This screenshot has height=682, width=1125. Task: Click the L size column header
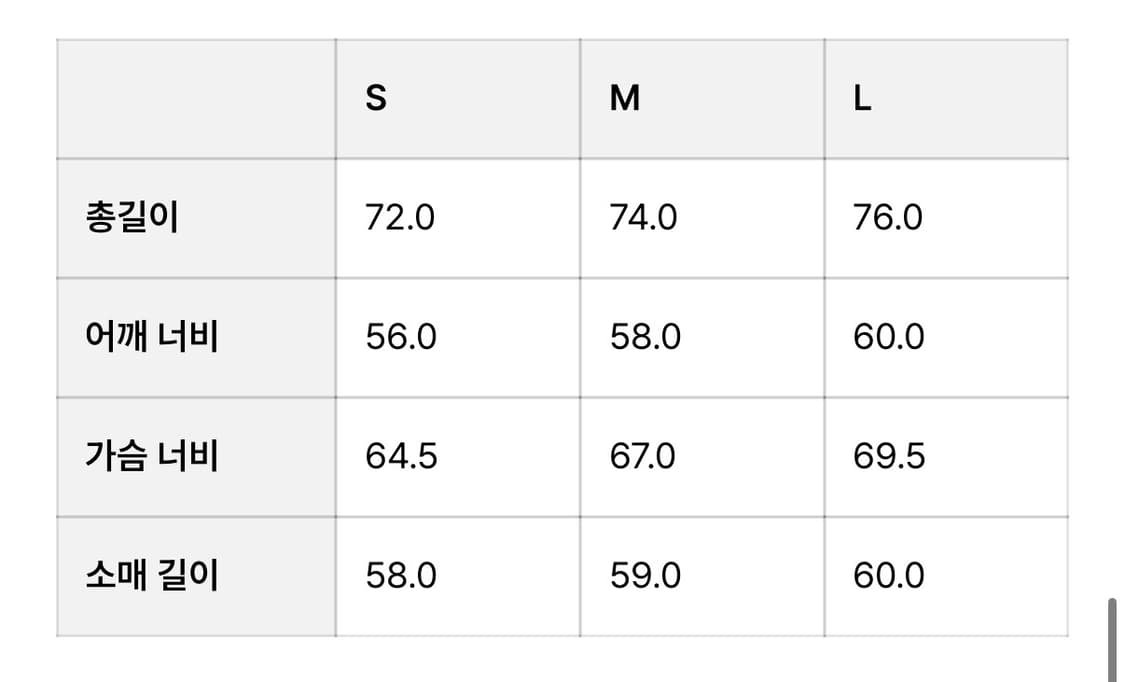(x=862, y=98)
